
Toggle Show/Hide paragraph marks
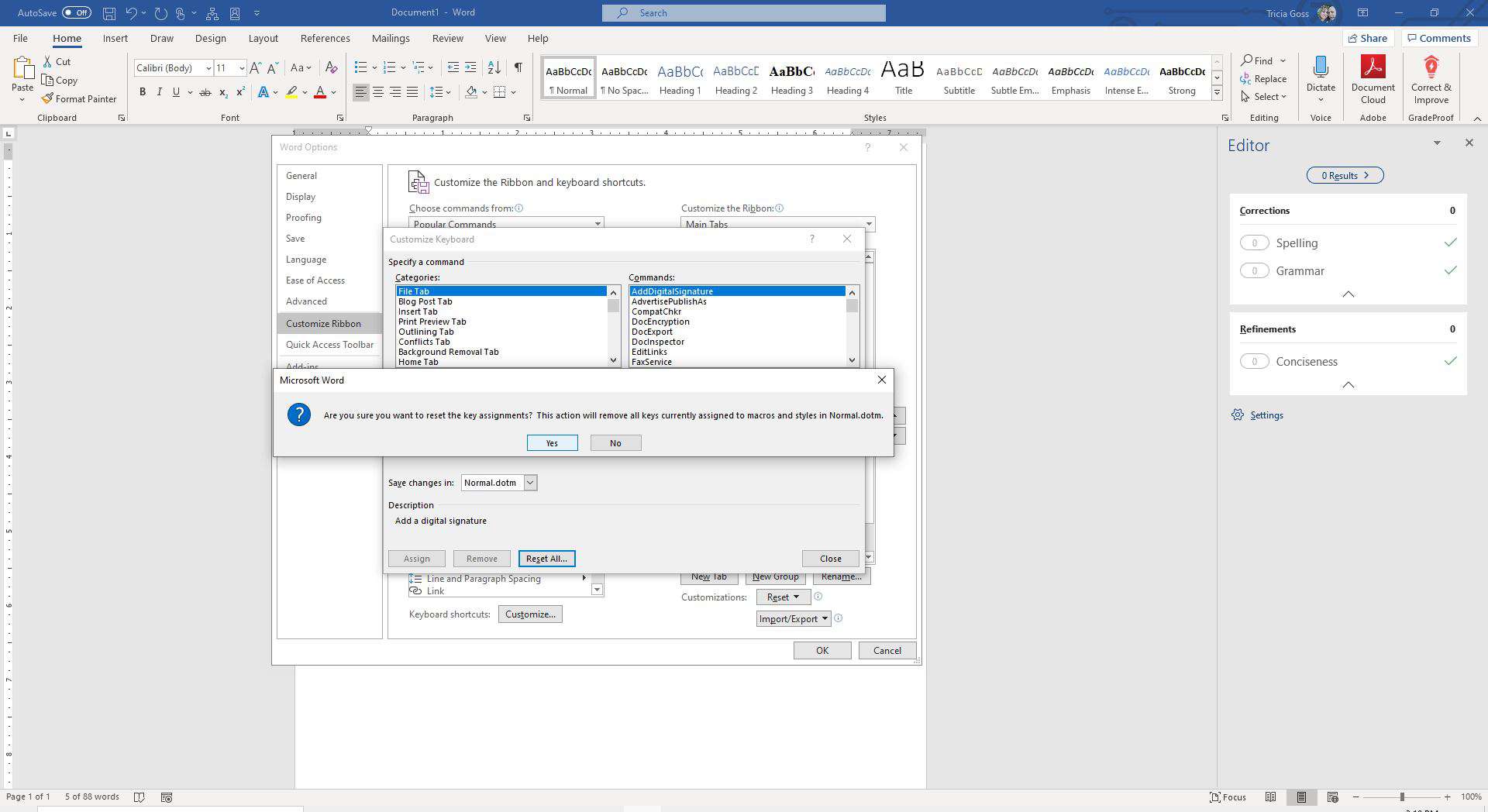pyautogui.click(x=518, y=67)
